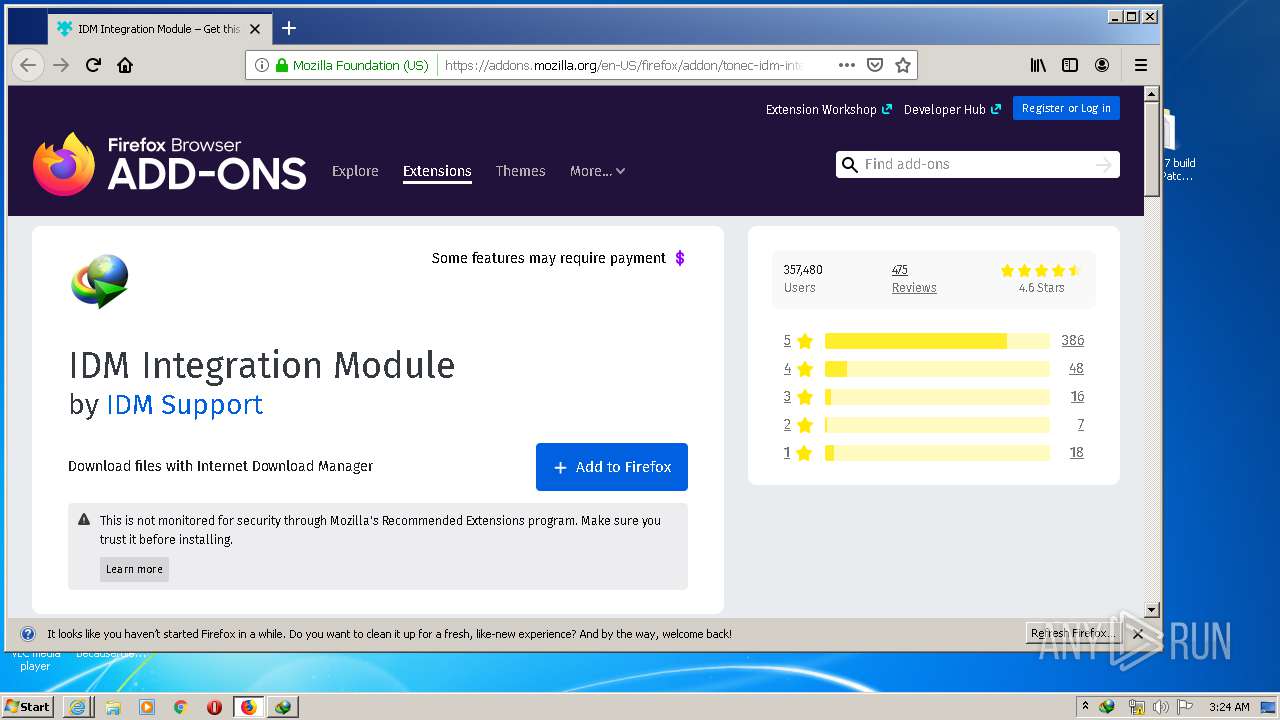The height and width of the screenshot is (720, 1280).
Task: Show hidden system tray icons
Action: (x=1085, y=707)
